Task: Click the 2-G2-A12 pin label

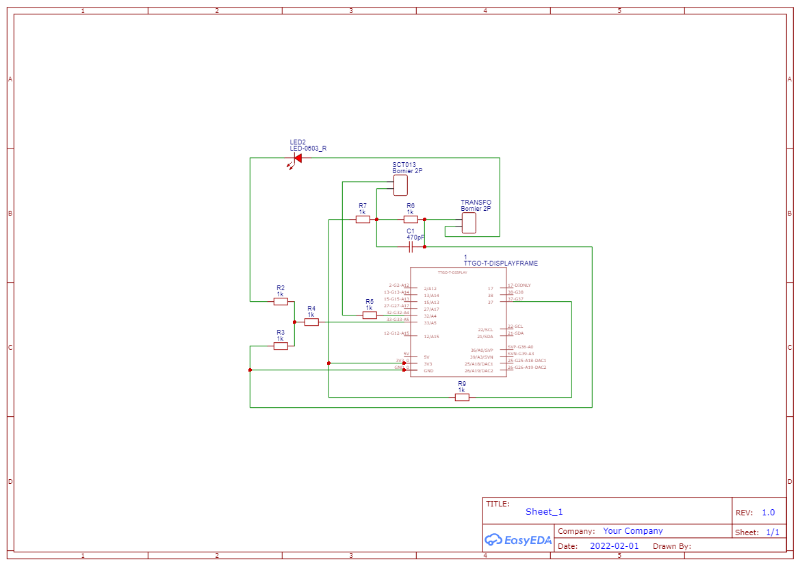Action: tap(398, 285)
